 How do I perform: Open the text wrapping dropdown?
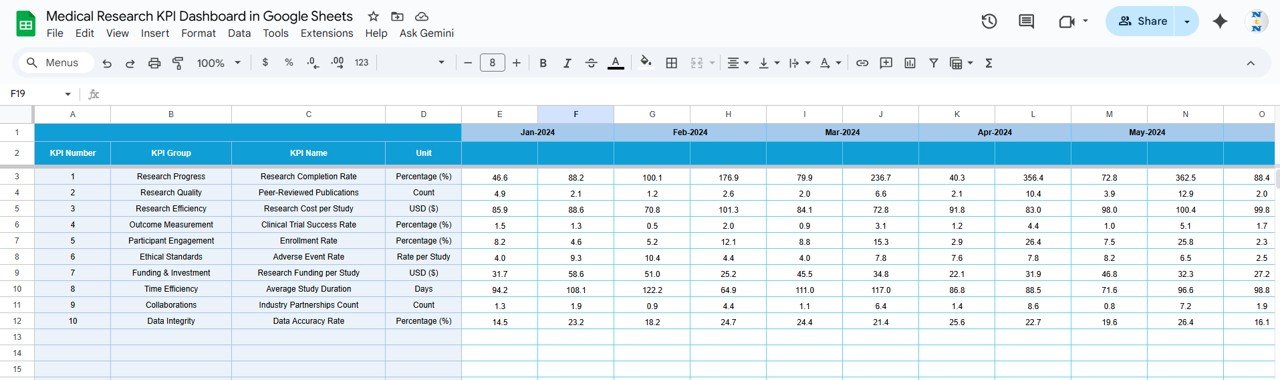(799, 63)
